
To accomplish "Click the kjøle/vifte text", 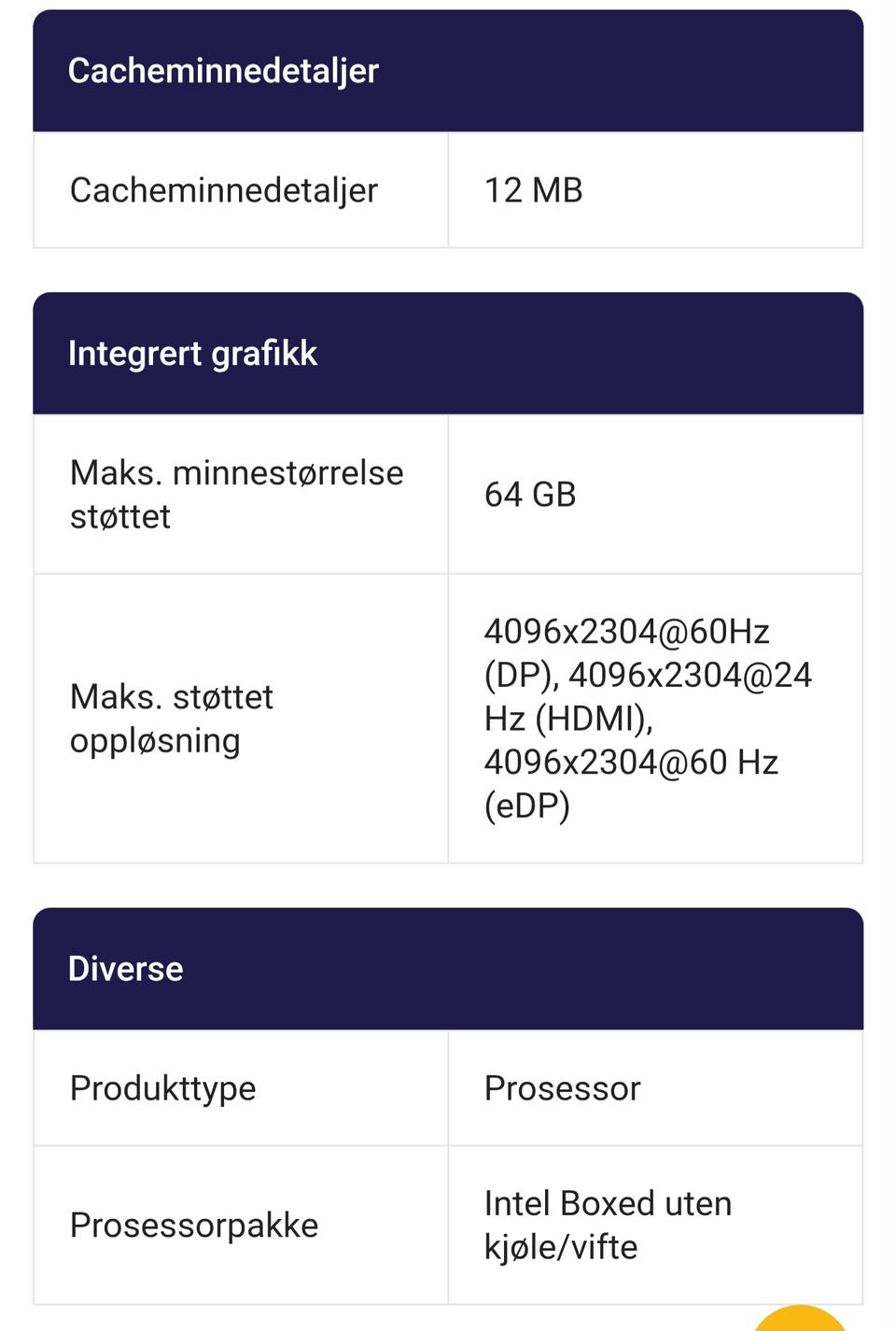I will coord(560,1247).
